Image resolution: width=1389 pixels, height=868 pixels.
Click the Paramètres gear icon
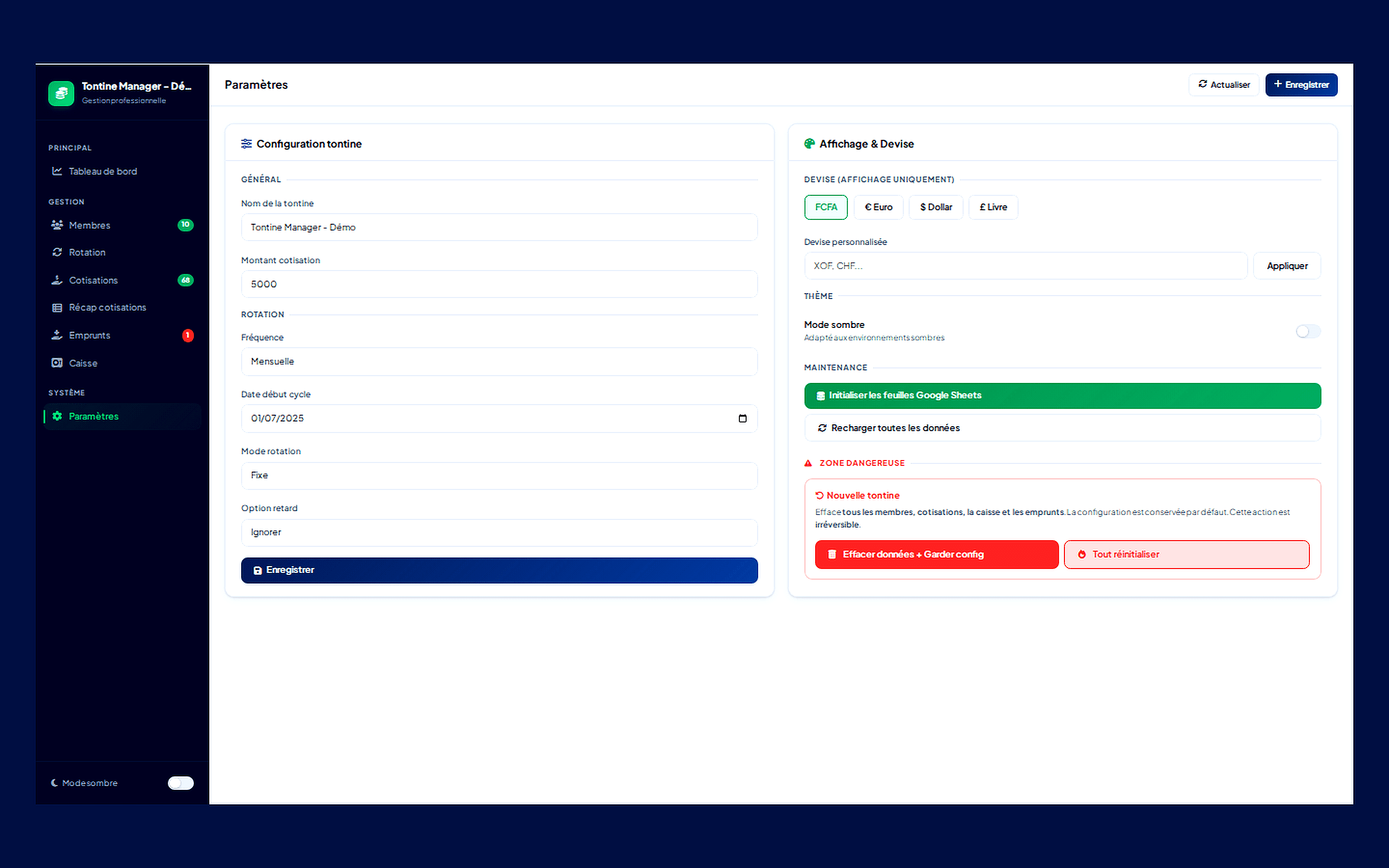[x=57, y=416]
